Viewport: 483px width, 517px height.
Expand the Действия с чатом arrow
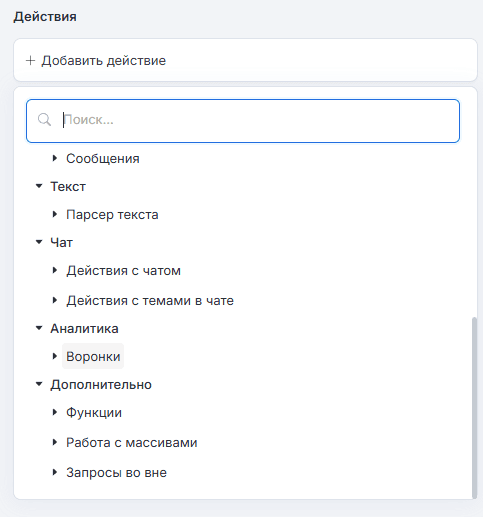click(55, 270)
